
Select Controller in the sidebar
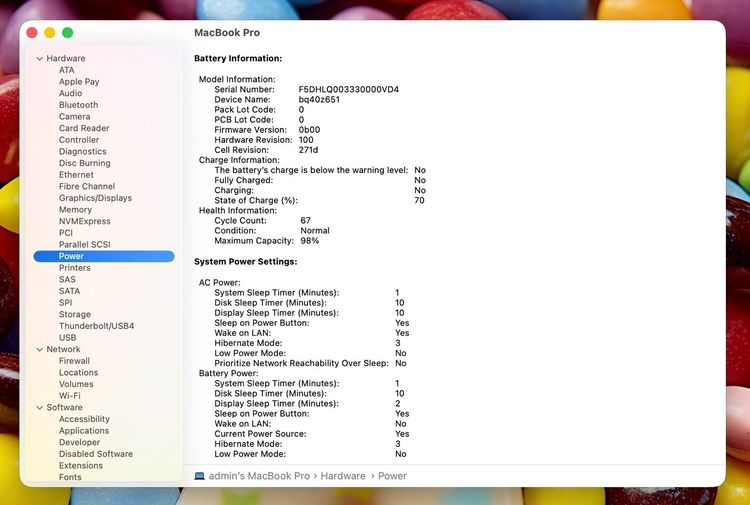click(79, 140)
